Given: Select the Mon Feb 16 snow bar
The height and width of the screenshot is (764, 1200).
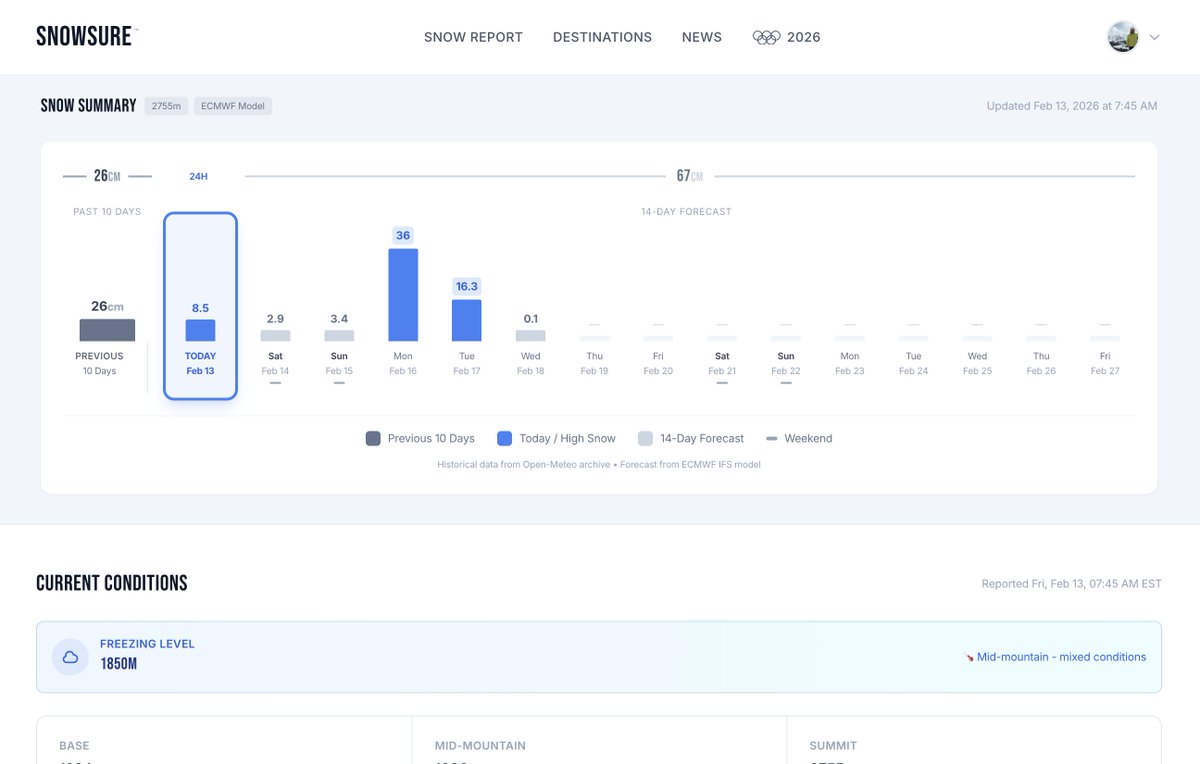Looking at the screenshot, I should point(403,295).
